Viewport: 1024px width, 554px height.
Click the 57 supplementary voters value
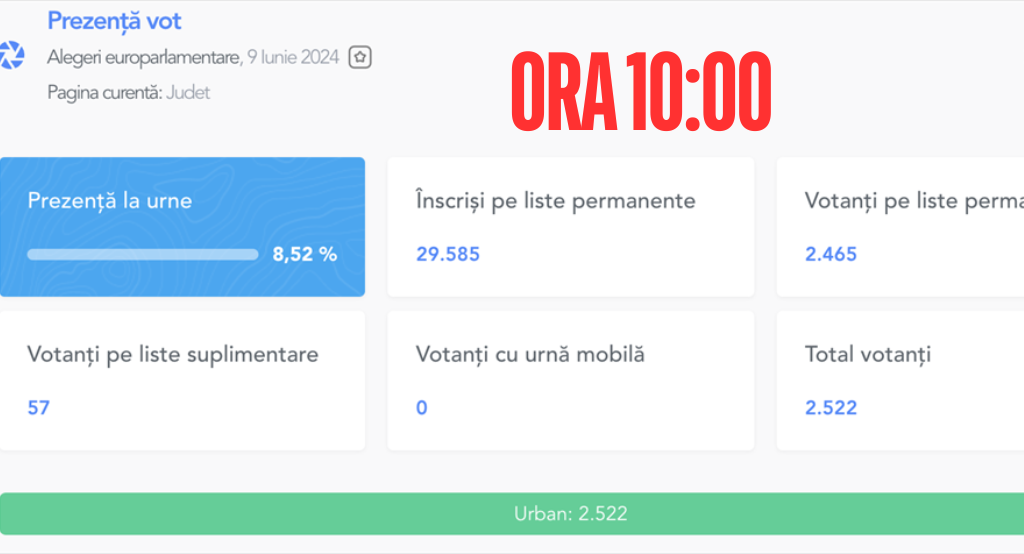tap(39, 408)
